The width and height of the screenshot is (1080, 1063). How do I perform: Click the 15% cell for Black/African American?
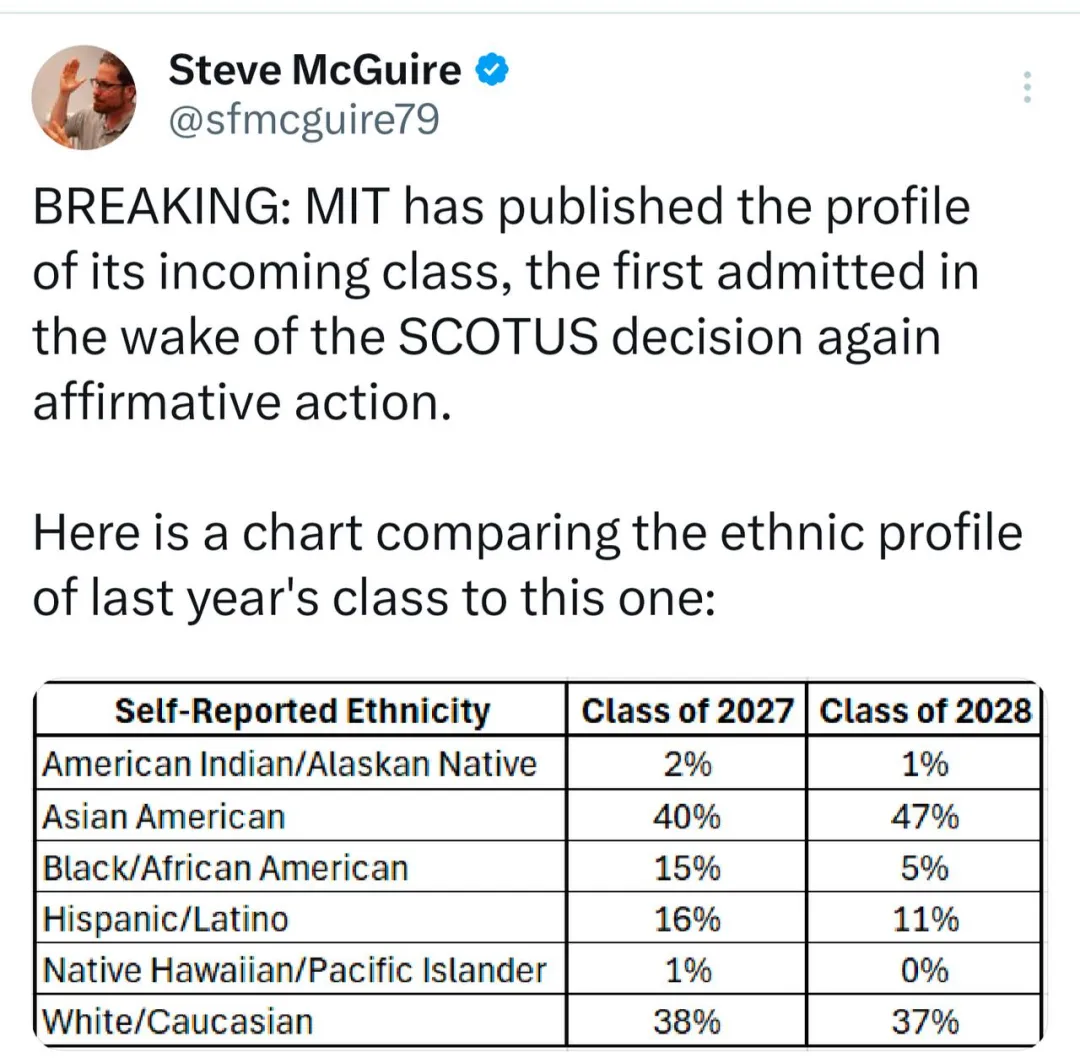687,867
